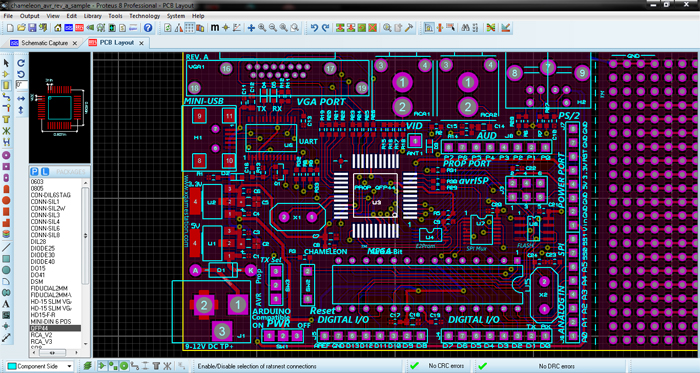Toggle metric units with the 'm' button

point(215,28)
